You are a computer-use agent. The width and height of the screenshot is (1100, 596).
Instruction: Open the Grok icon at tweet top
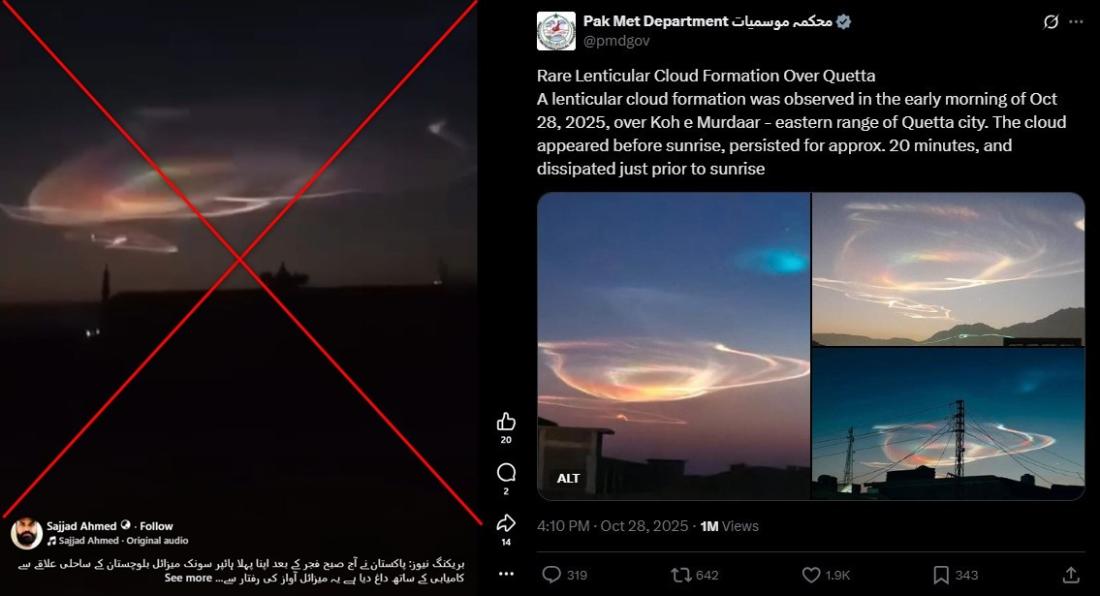[1050, 22]
